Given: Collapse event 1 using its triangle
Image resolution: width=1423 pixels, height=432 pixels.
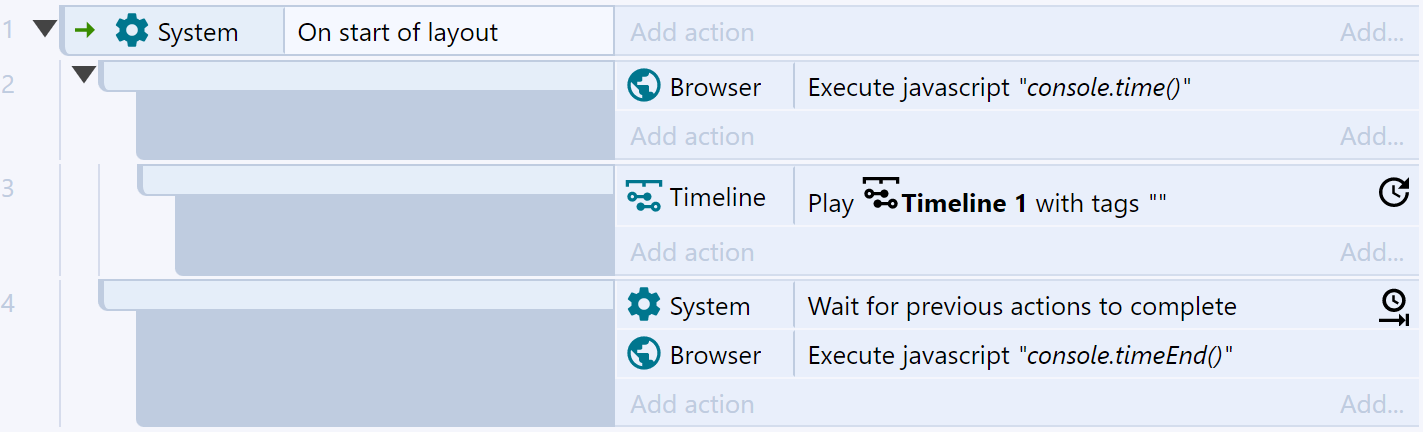Looking at the screenshot, I should pyautogui.click(x=45, y=29).
